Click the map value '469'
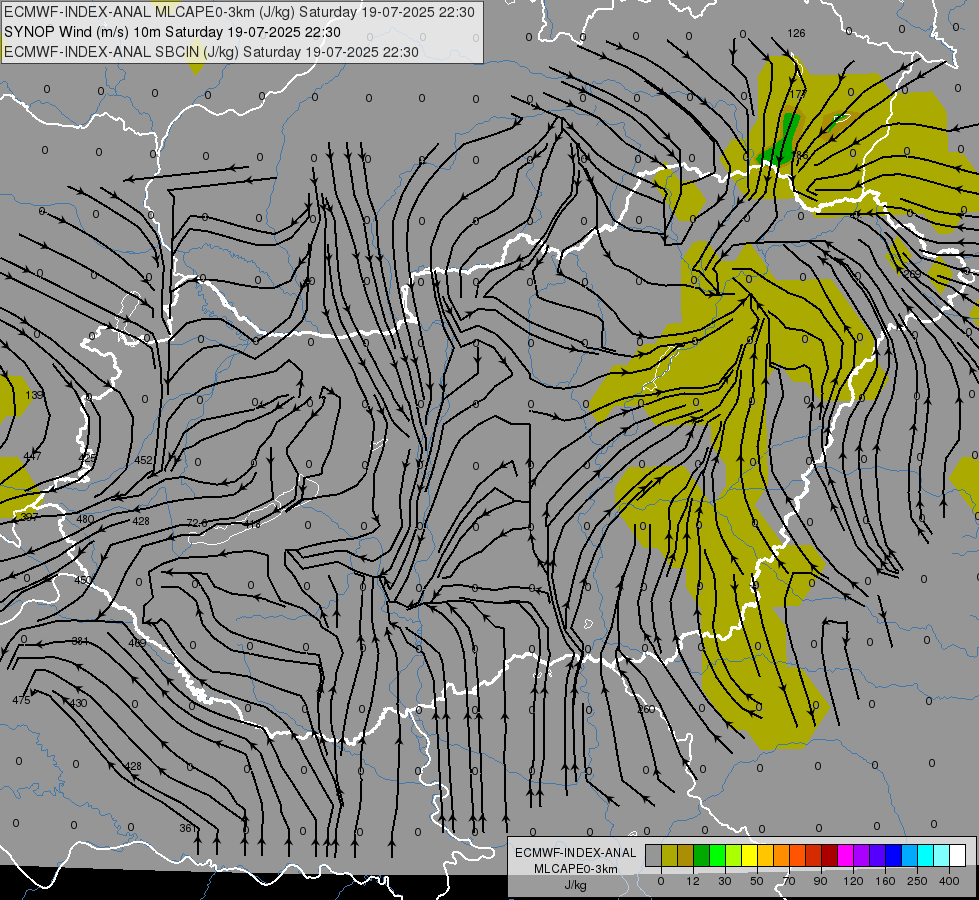The image size is (979, 900). tap(137, 643)
